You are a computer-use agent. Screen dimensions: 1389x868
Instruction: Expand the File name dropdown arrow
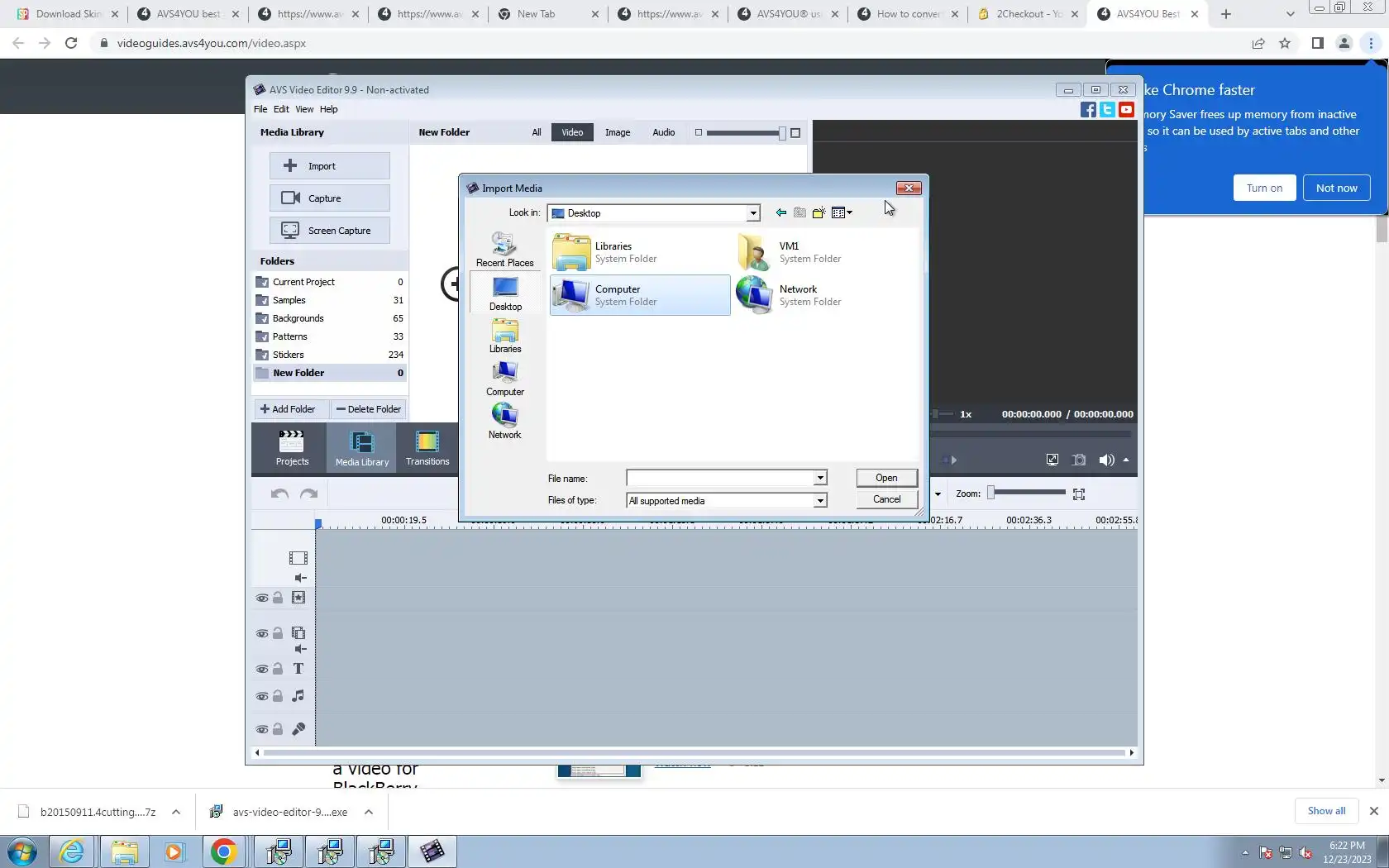coord(820,478)
